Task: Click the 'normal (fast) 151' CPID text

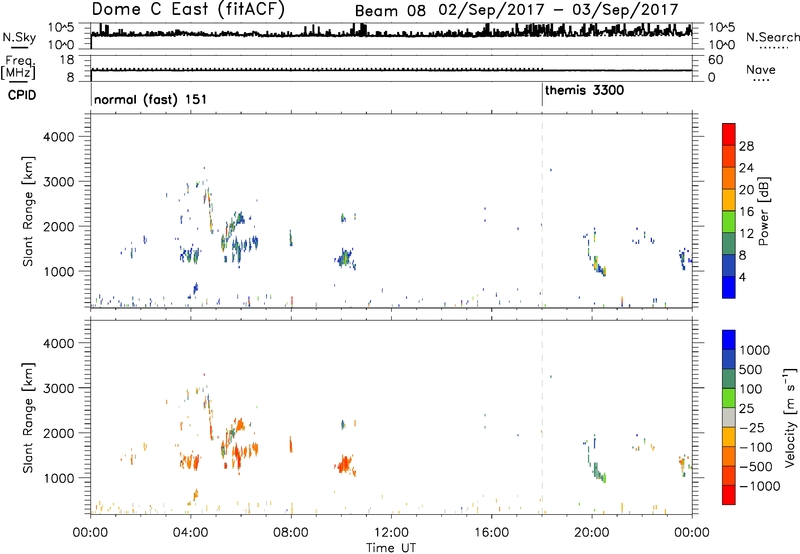Action: click(151, 99)
